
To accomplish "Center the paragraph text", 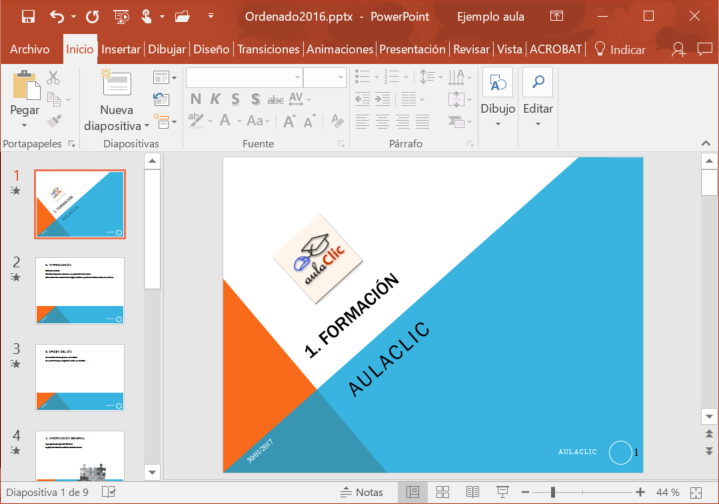I will coord(382,122).
